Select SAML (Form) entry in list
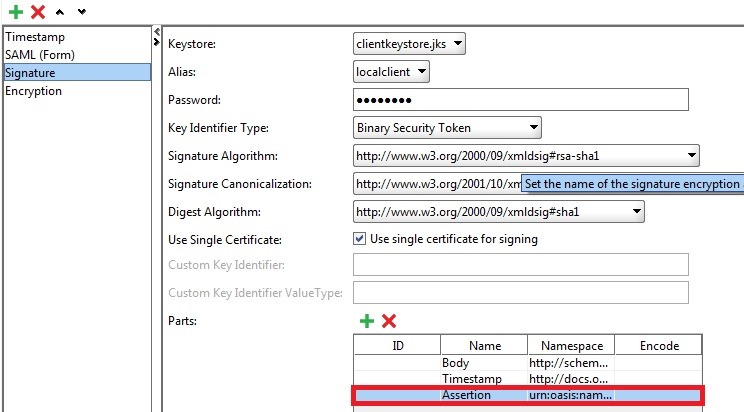Image resolution: width=744 pixels, height=412 pixels. [x=40, y=54]
